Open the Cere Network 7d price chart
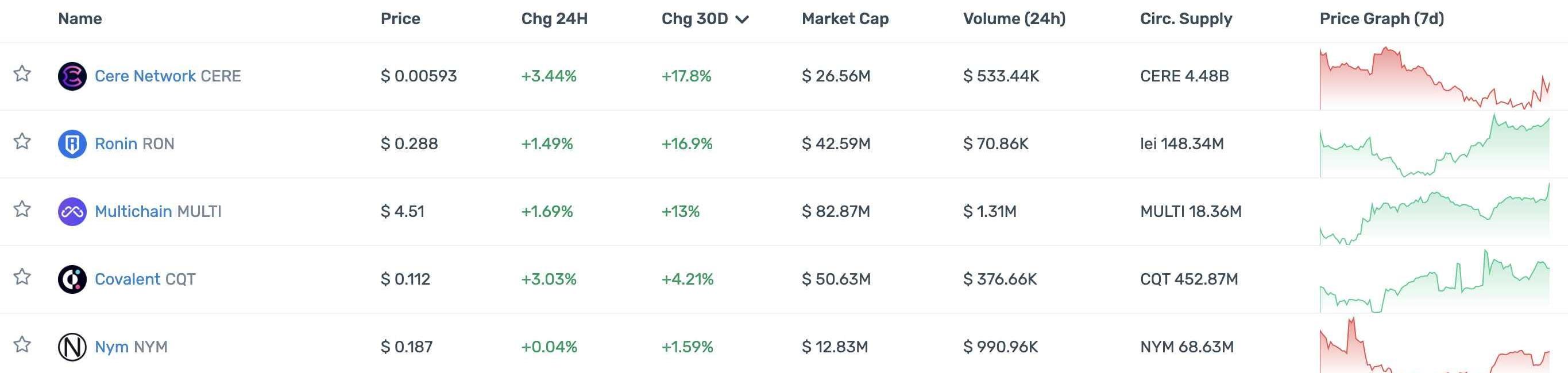The width and height of the screenshot is (1568, 373). pos(1434,78)
